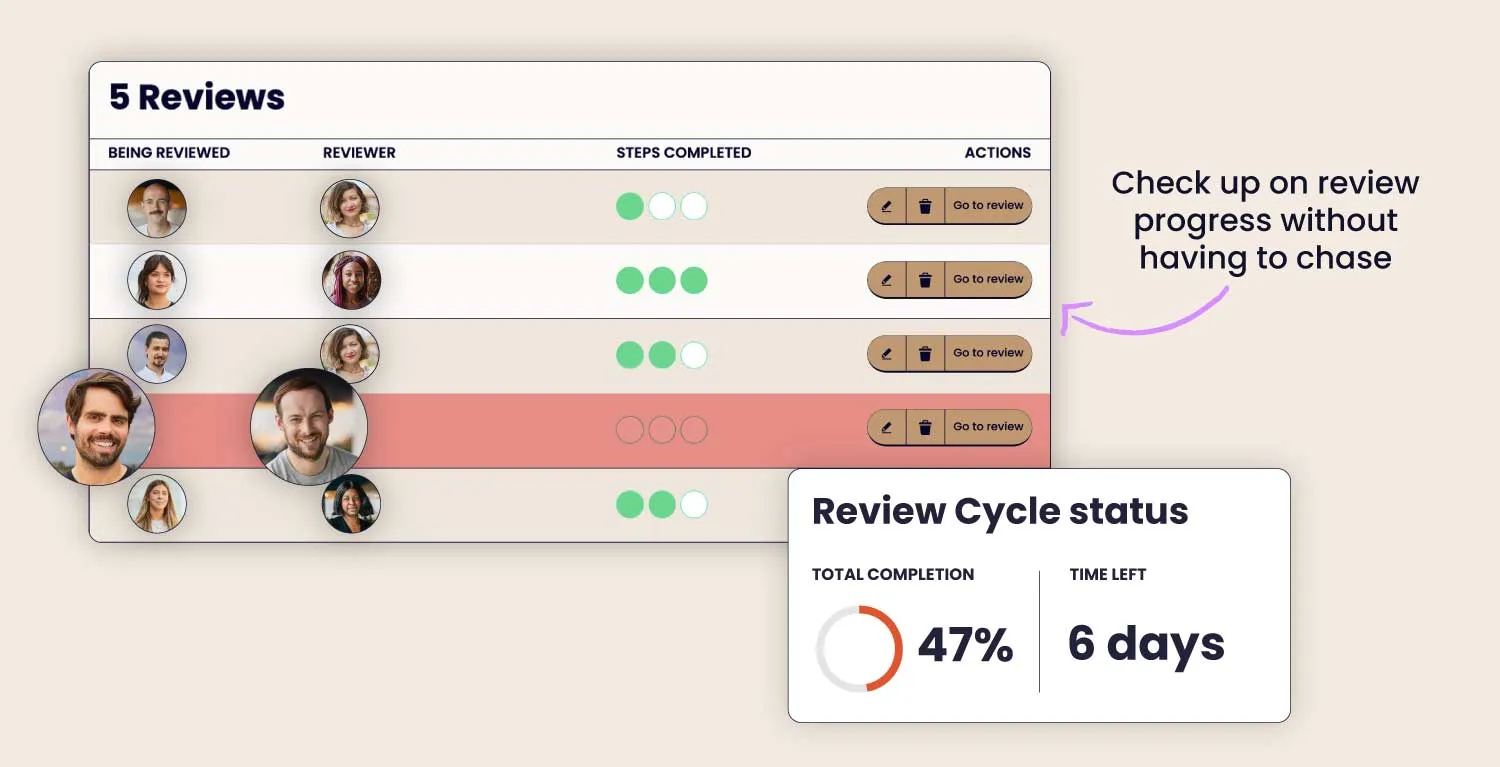
Task: Click the trash icon in the highlighted red row
Action: [926, 426]
